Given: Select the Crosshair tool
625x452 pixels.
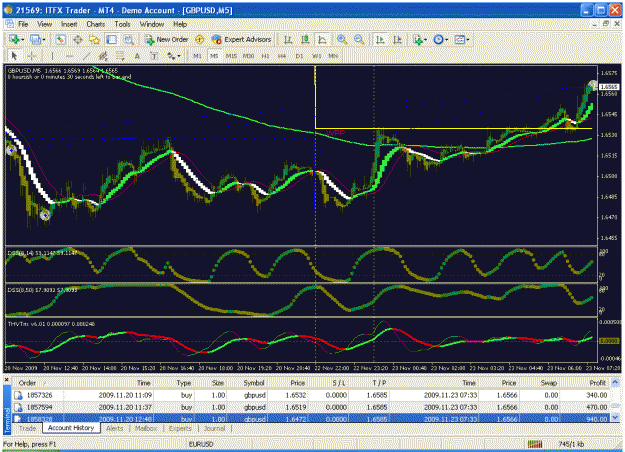Looking at the screenshot, I should 32,56.
